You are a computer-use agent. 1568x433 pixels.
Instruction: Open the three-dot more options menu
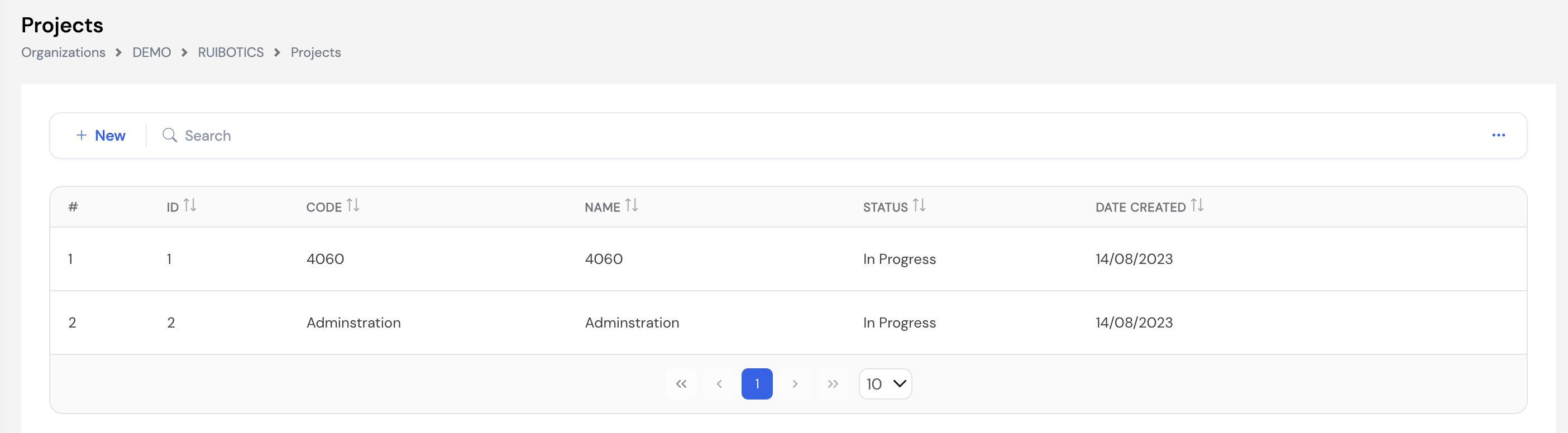pos(1498,135)
